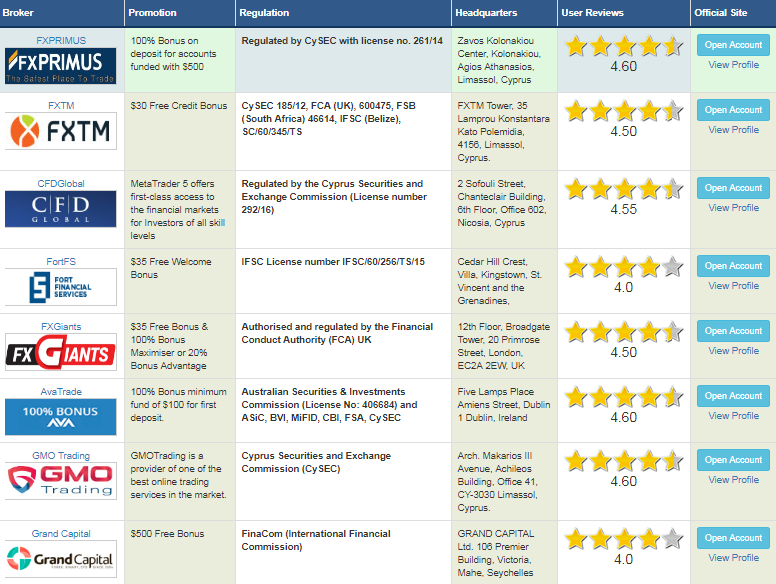View Profile of AvaTrade

[x=733, y=416]
